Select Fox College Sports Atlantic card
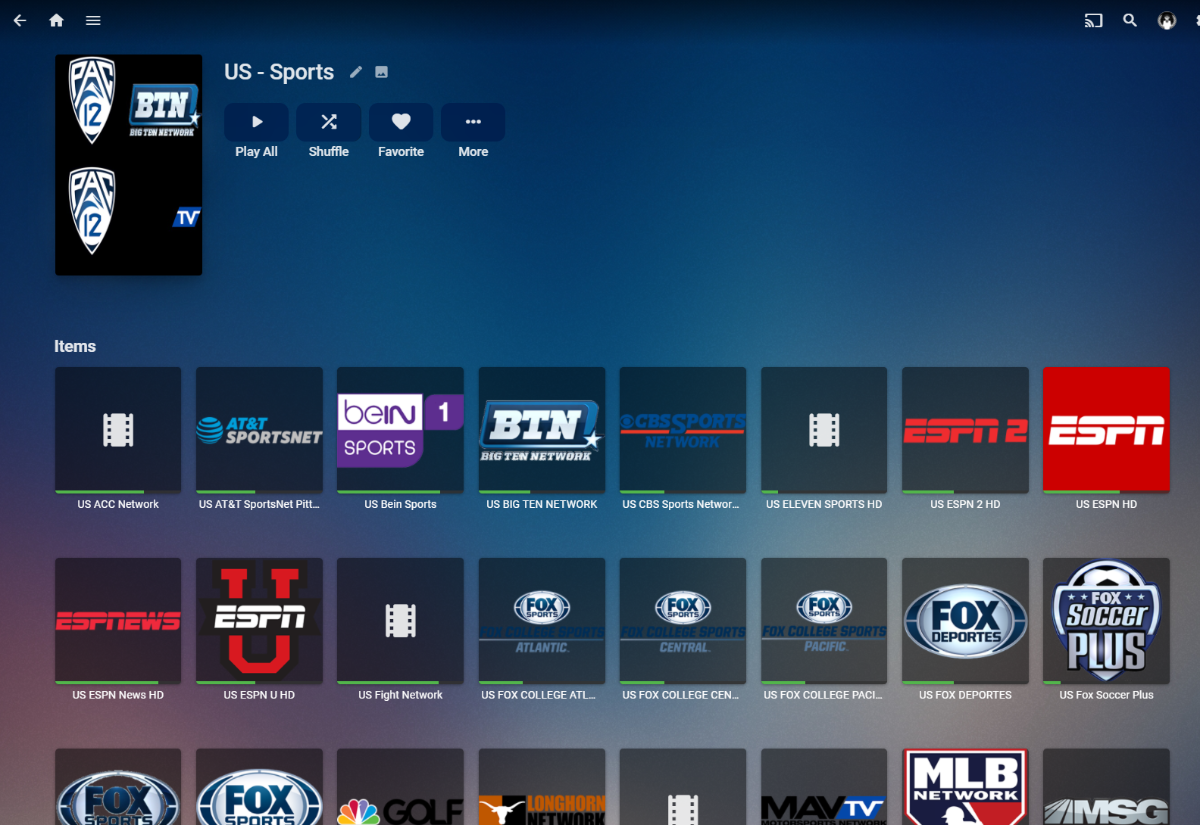The height and width of the screenshot is (825, 1200). click(542, 621)
